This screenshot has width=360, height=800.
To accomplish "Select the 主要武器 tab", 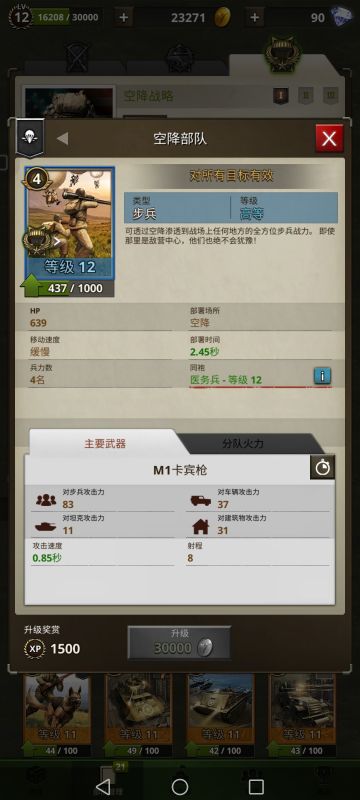I will [105, 443].
